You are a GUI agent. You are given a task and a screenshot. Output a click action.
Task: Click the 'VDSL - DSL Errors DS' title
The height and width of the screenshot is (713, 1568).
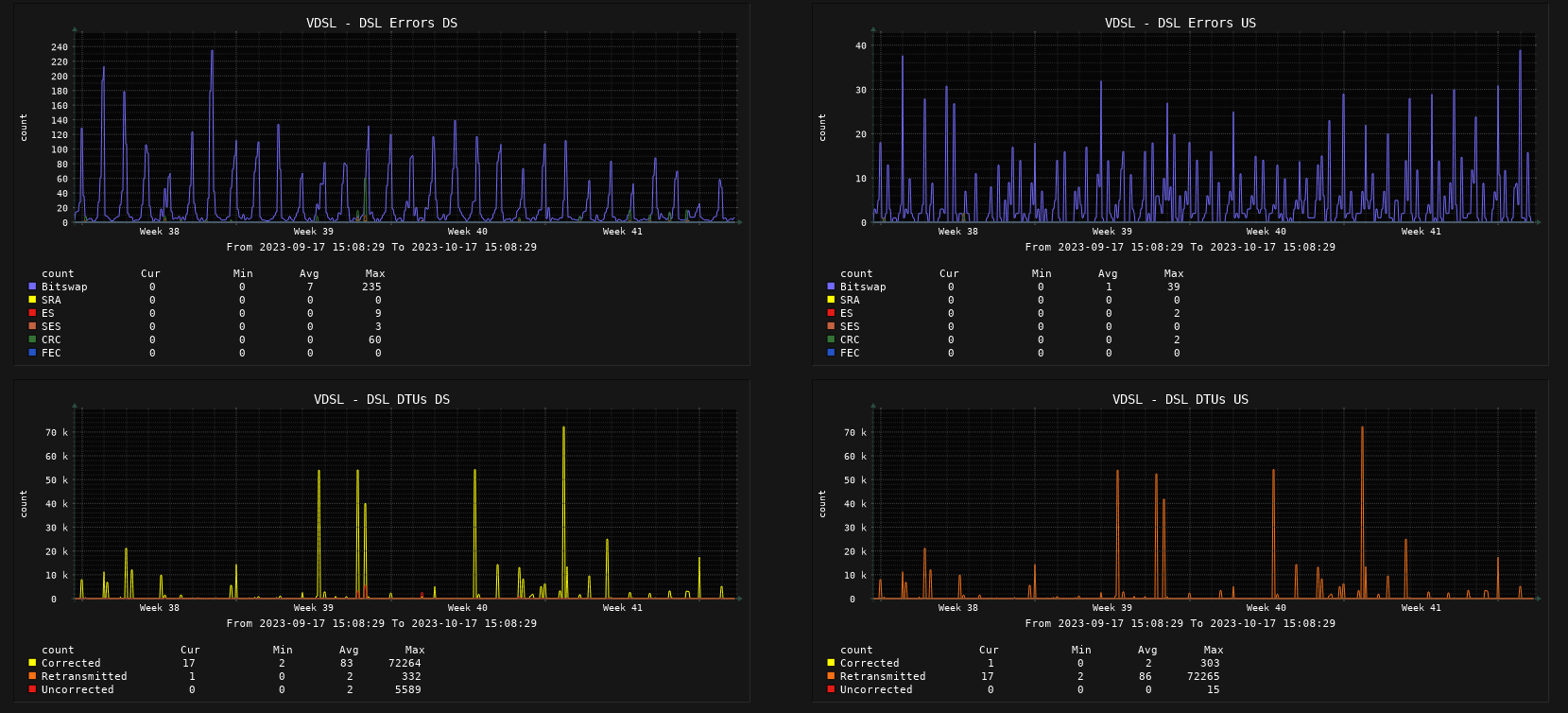(382, 23)
